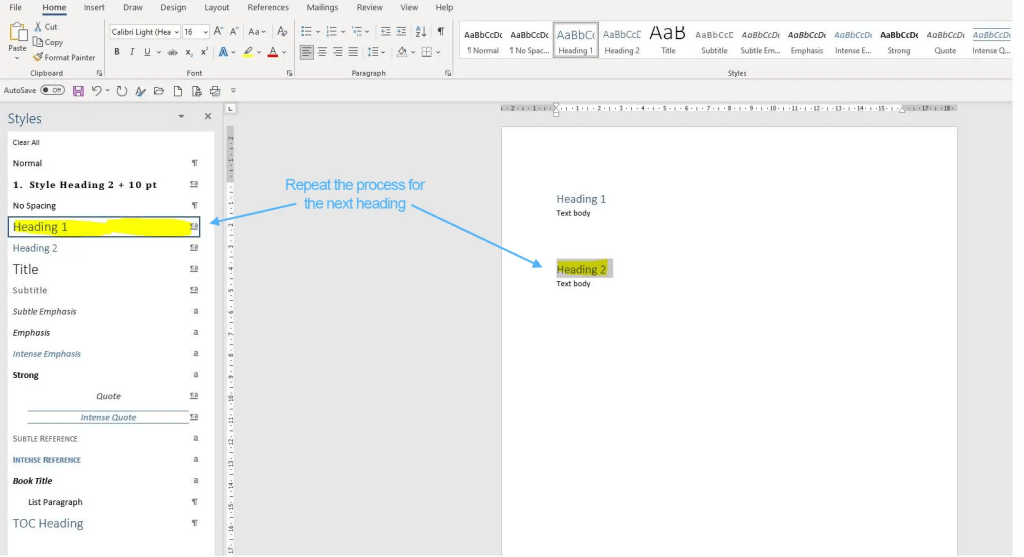Close the Styles pane
This screenshot has width=1024, height=557.
click(x=208, y=116)
